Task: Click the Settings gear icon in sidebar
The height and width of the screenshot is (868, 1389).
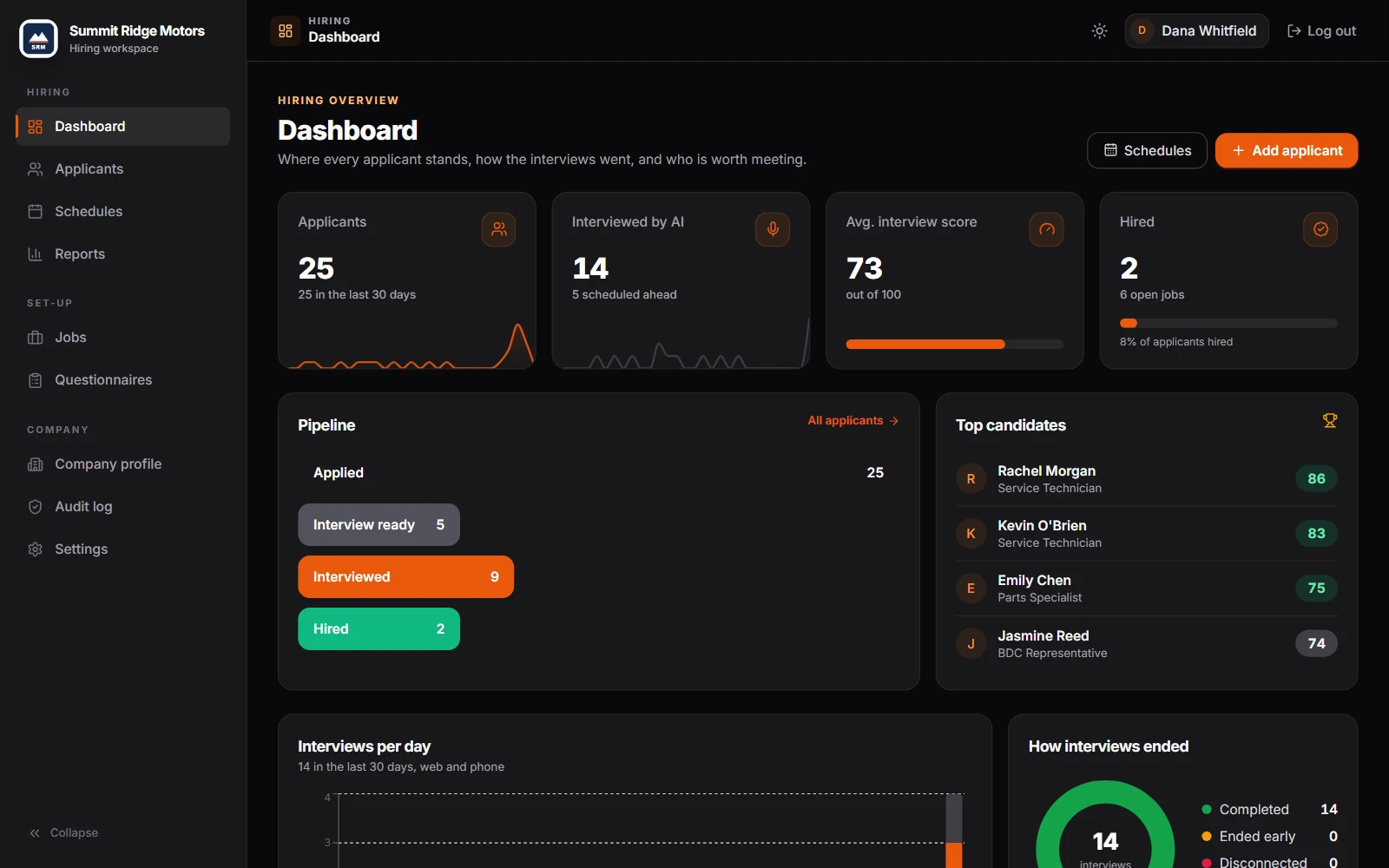Action: click(35, 549)
